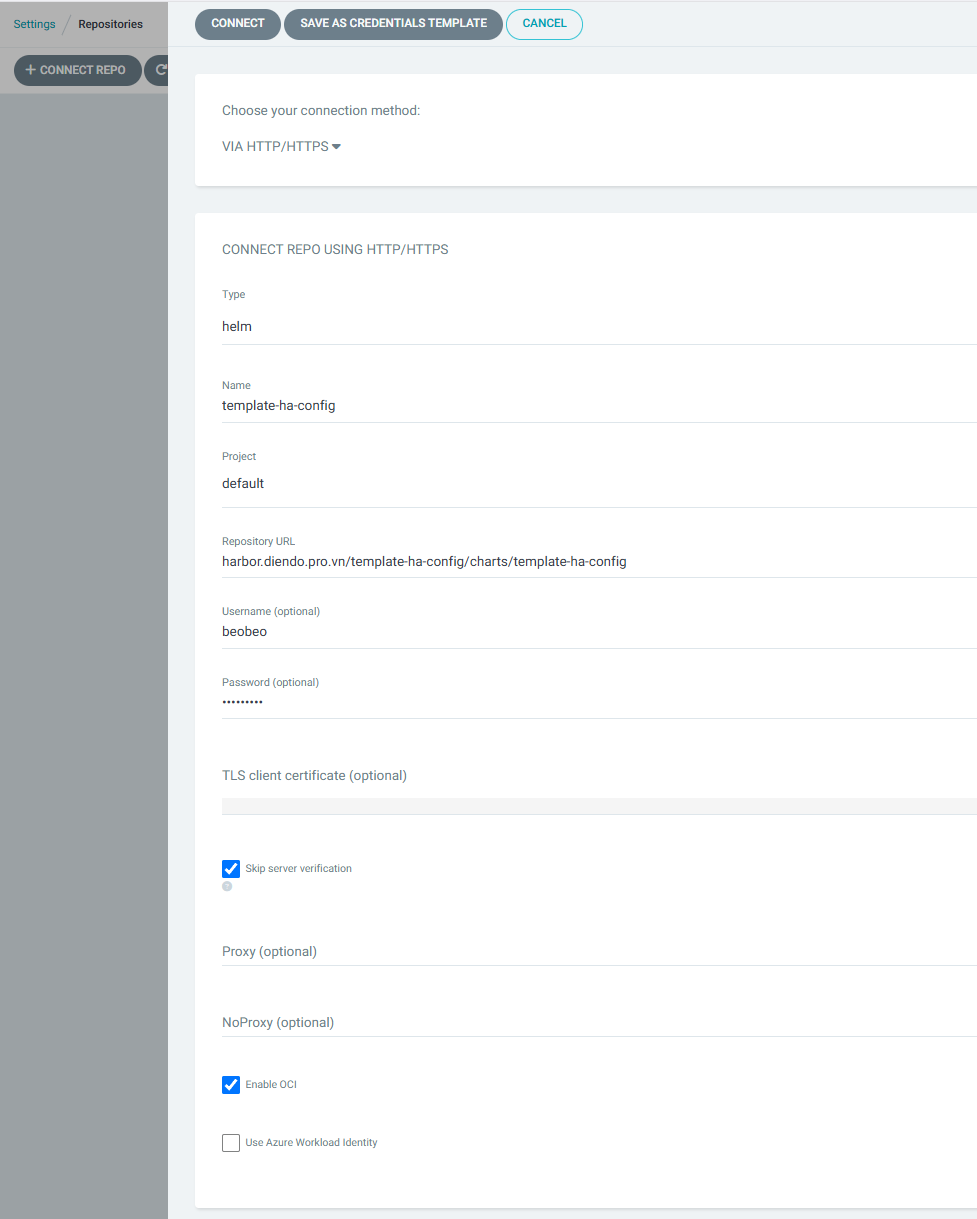Select the Password input field
This screenshot has width=977, height=1219.
[598, 702]
